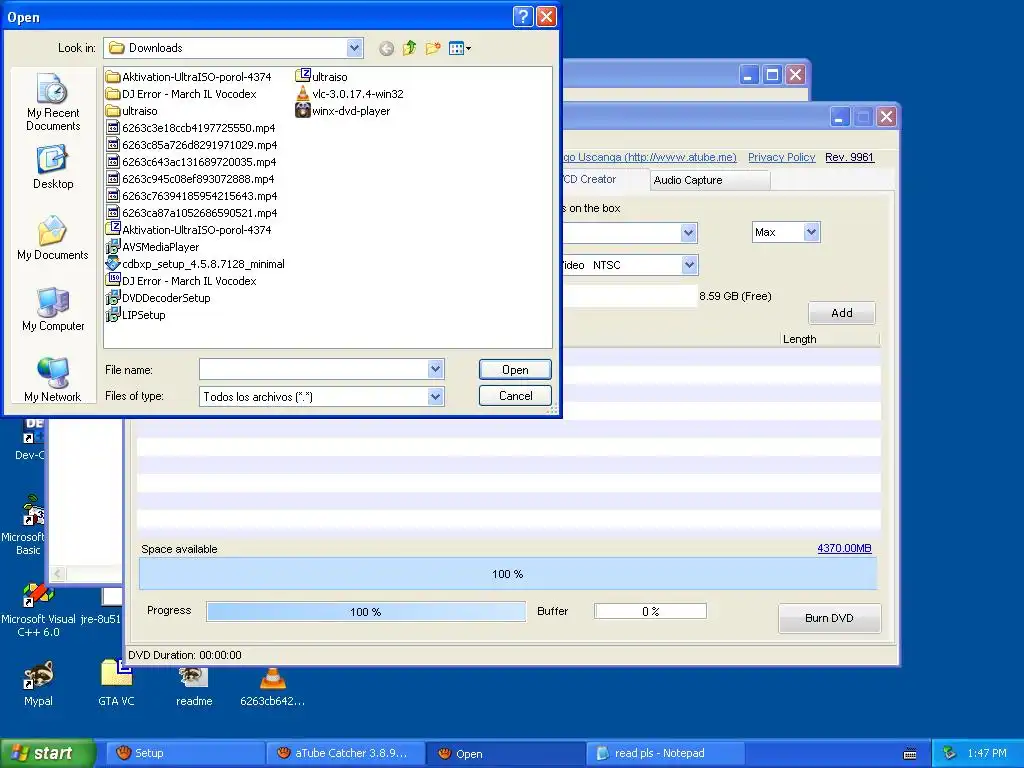Select the winx-dvd-player file
Viewport: 1024px width, 768px height.
click(x=343, y=111)
